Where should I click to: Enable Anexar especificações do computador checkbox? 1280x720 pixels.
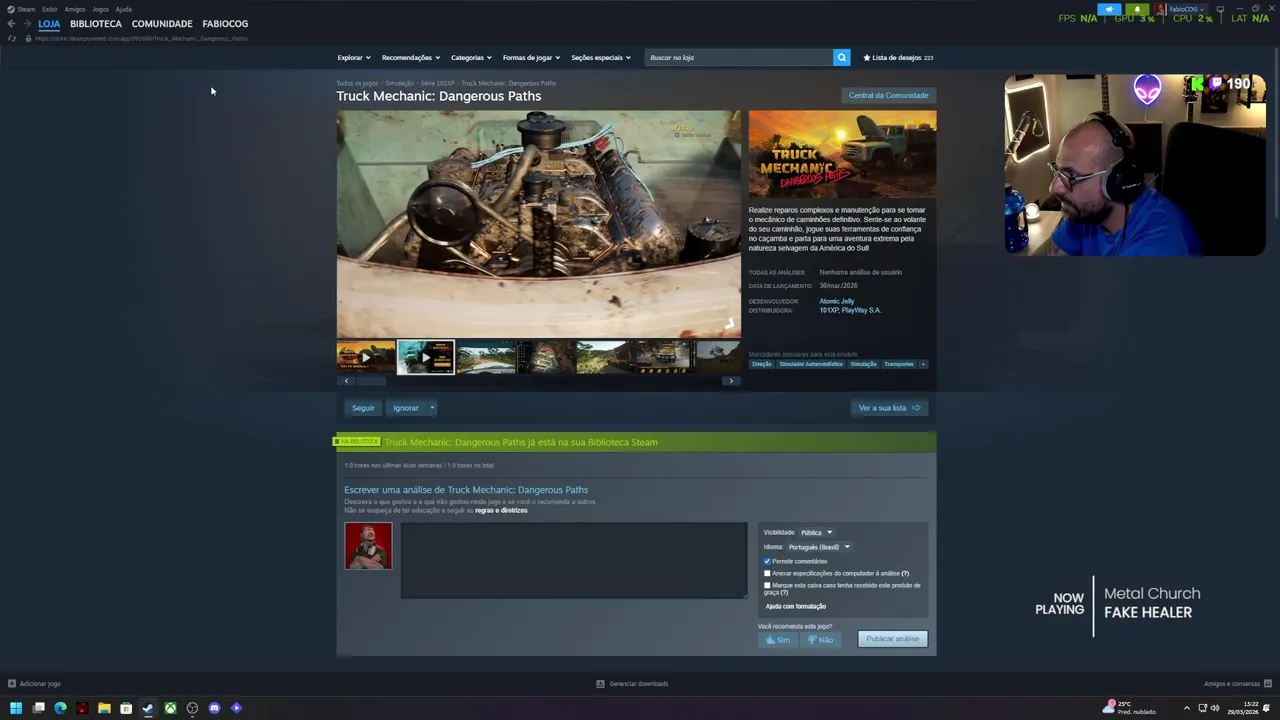coord(767,573)
